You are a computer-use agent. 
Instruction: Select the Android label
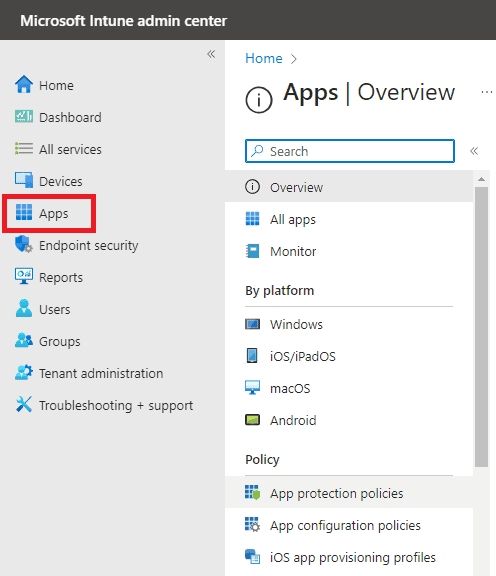point(293,420)
